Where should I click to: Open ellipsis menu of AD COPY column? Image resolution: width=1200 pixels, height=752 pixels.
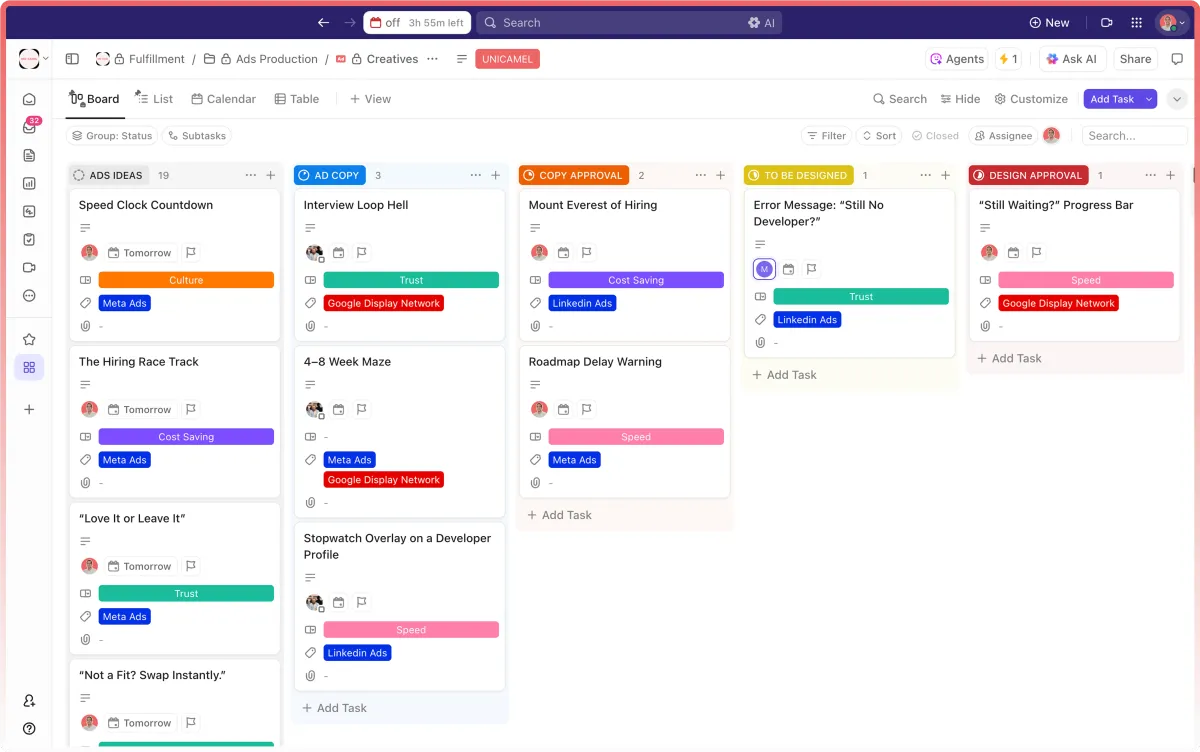[476, 175]
